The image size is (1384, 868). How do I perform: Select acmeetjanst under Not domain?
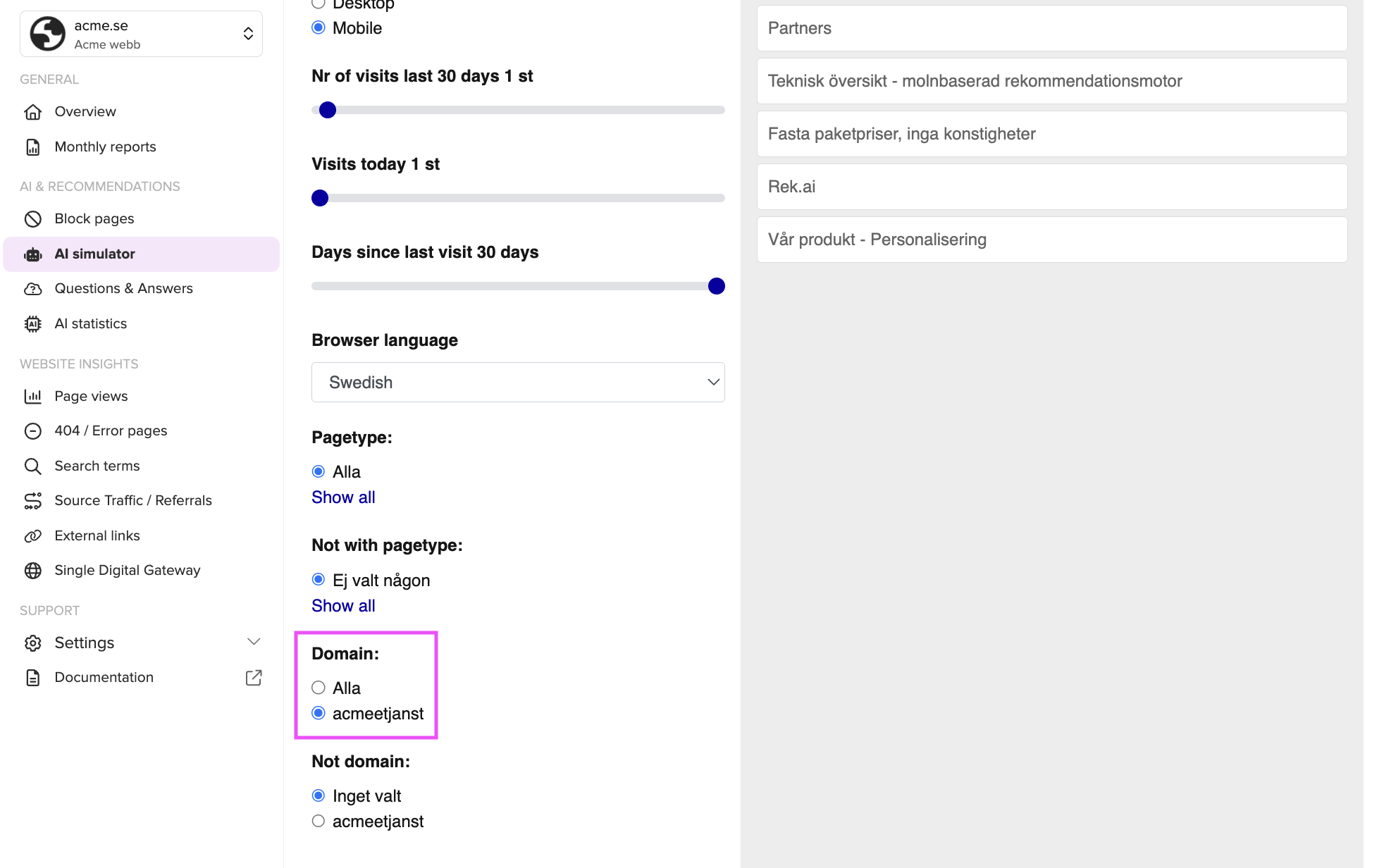319,821
